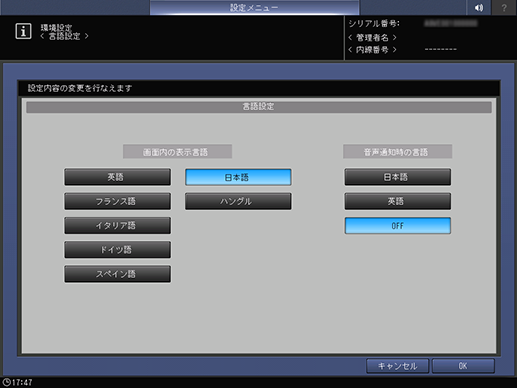Turn voice notification OFF
This screenshot has width=517, height=388.
[x=398, y=226]
